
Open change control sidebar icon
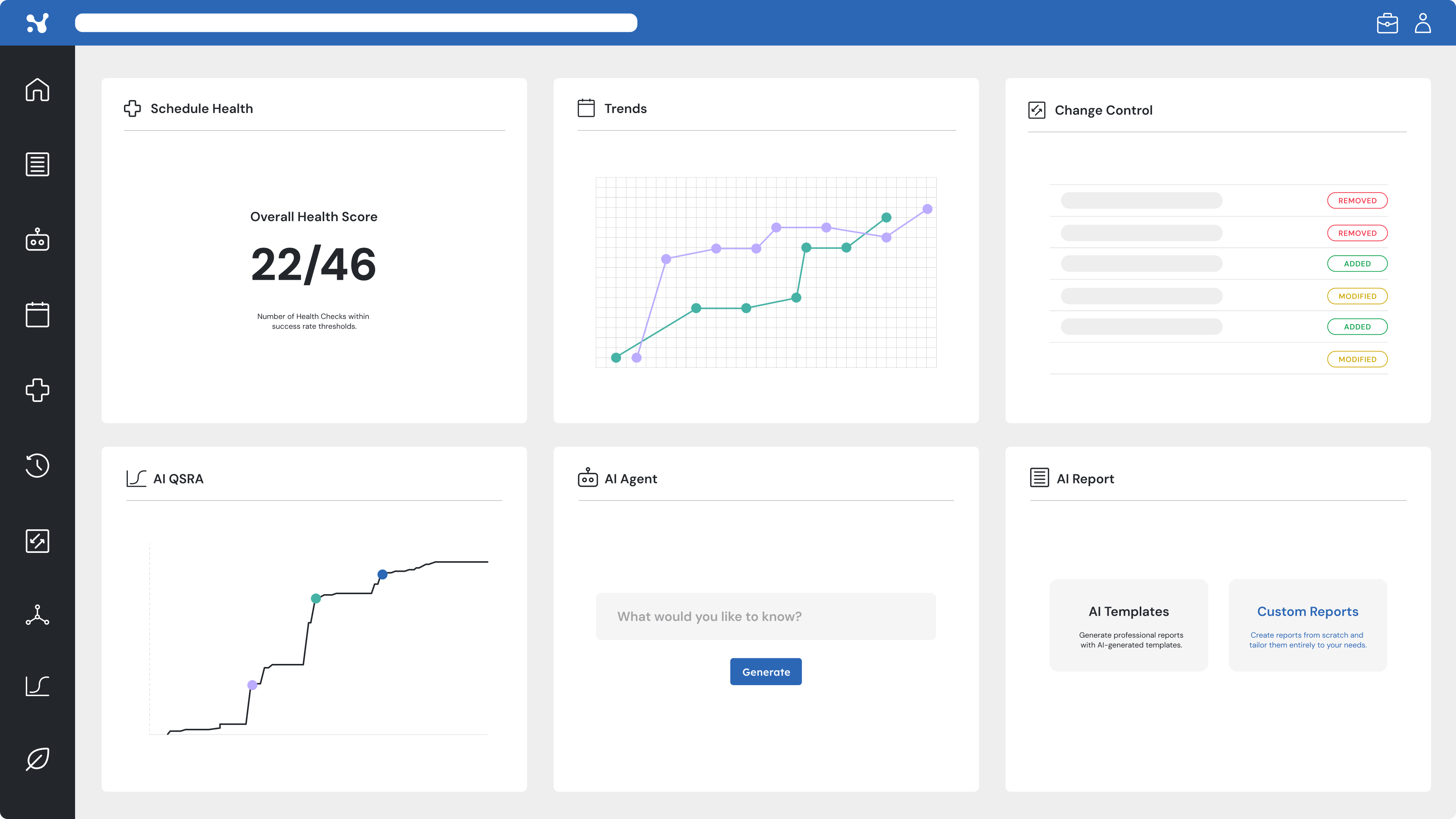[37, 541]
